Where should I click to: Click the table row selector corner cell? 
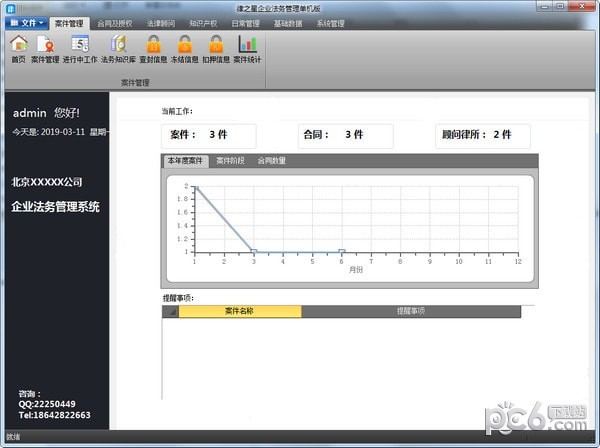coord(170,311)
